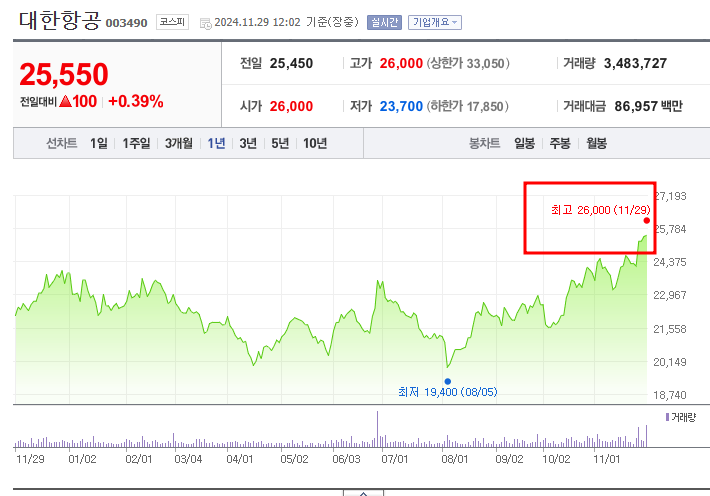Click the clock icon beside the date

[x=206, y=24]
